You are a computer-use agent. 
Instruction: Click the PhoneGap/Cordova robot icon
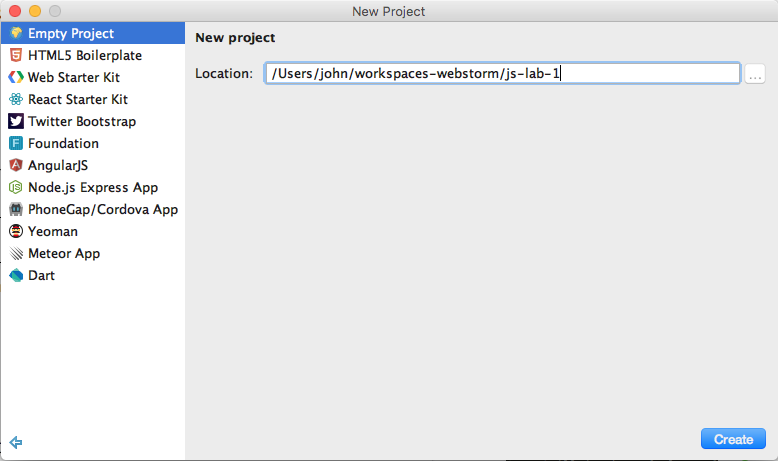16,209
